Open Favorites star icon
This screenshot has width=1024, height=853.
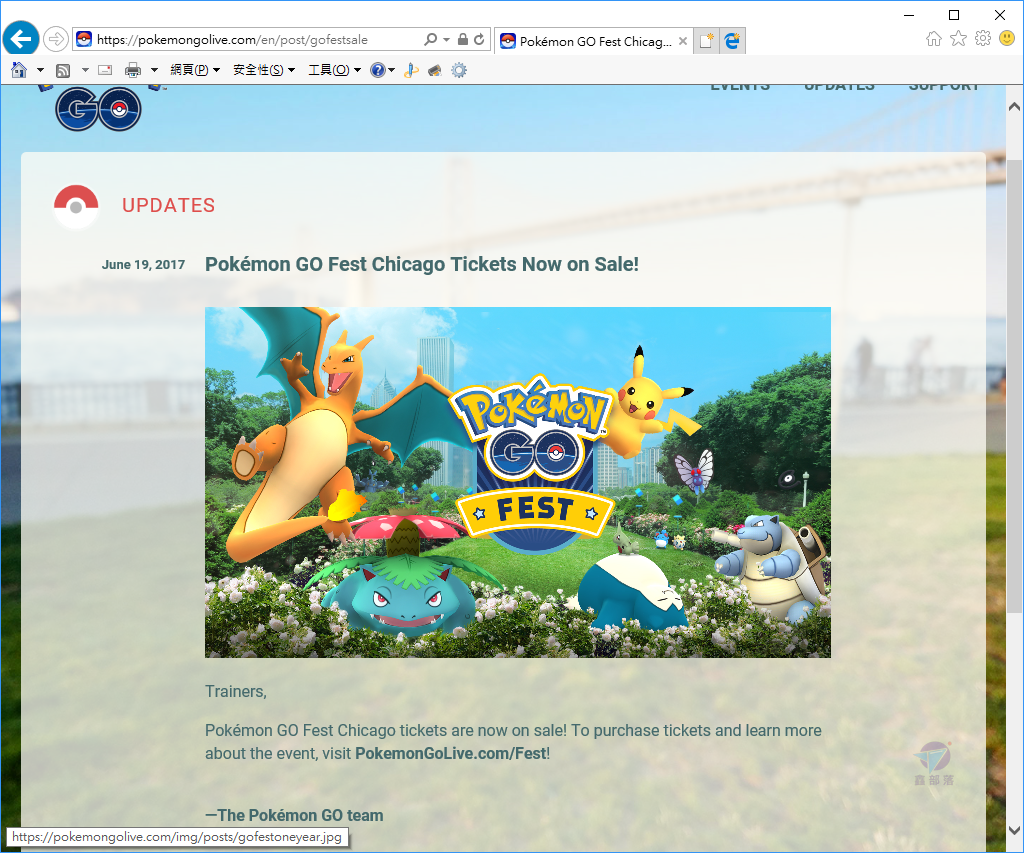point(958,39)
